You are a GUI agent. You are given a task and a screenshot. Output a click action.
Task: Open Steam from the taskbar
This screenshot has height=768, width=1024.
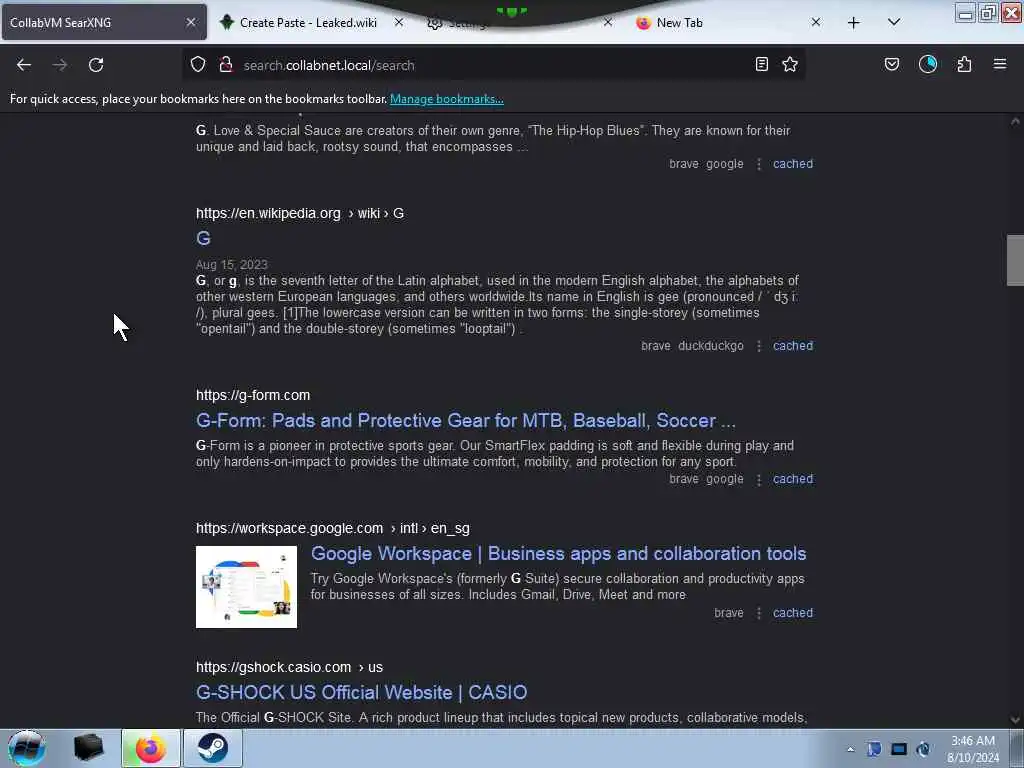pyautogui.click(x=213, y=748)
